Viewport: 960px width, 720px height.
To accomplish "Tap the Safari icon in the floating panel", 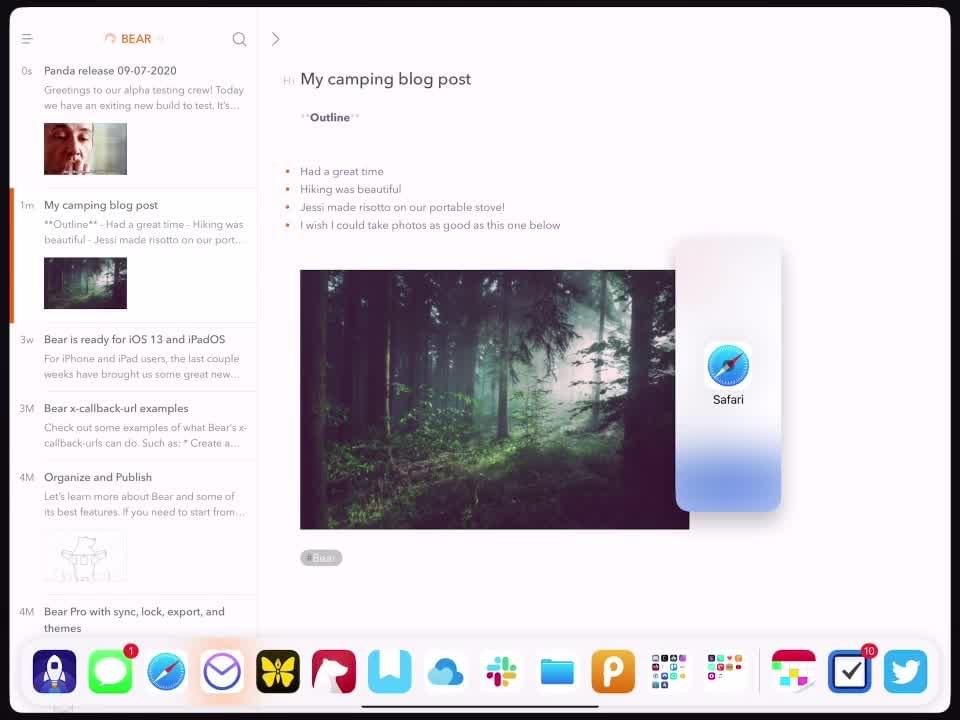I will point(728,367).
